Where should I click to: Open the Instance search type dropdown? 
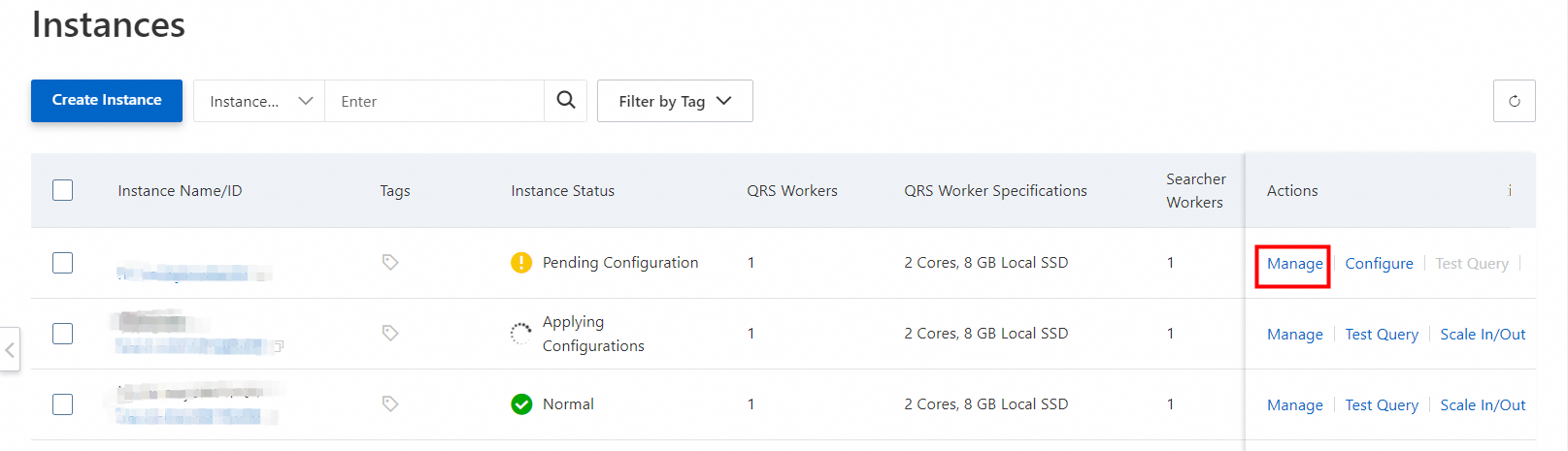[259, 101]
